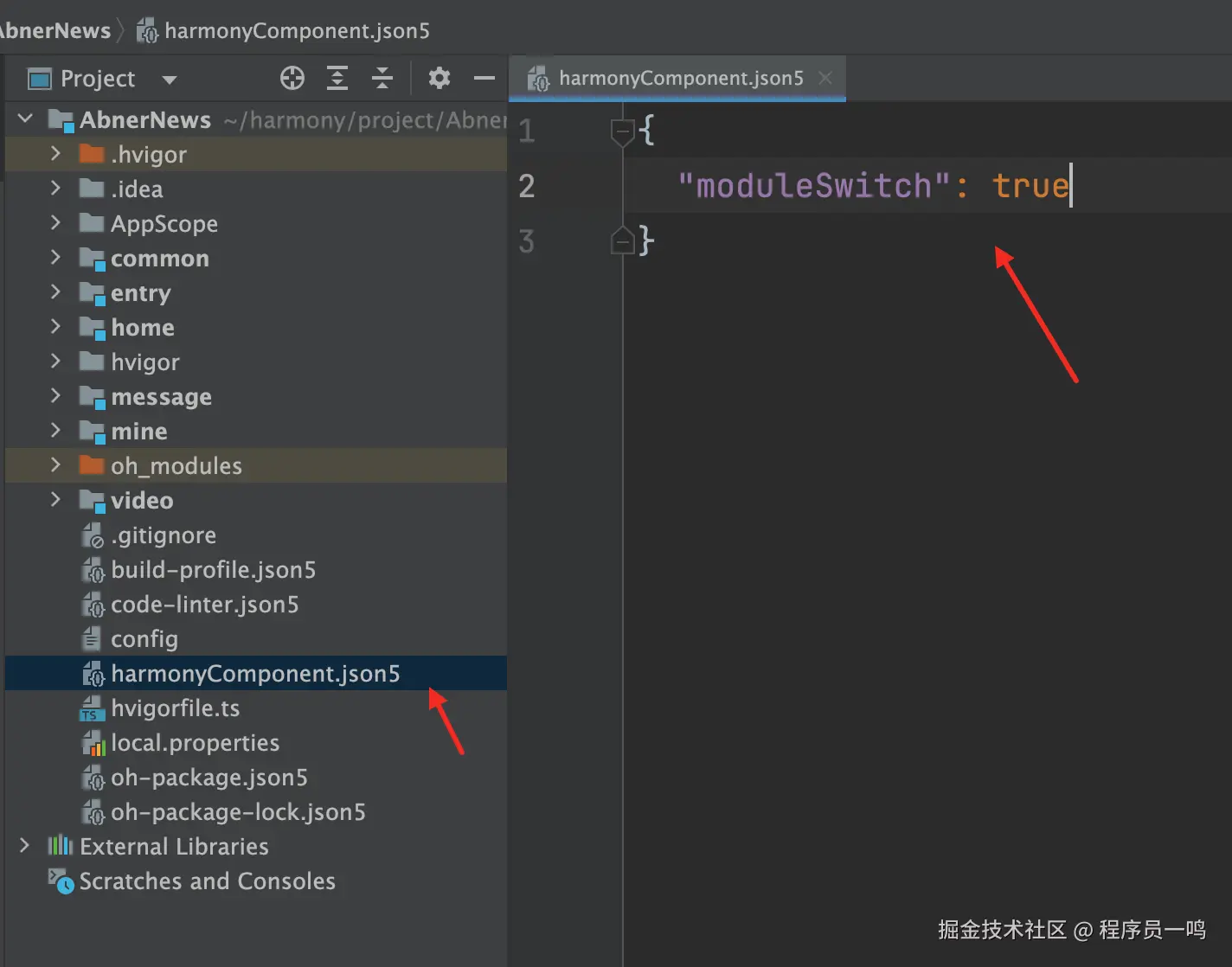Image resolution: width=1232 pixels, height=967 pixels.
Task: Click the oh_modules orange folder icon
Action: (x=91, y=465)
